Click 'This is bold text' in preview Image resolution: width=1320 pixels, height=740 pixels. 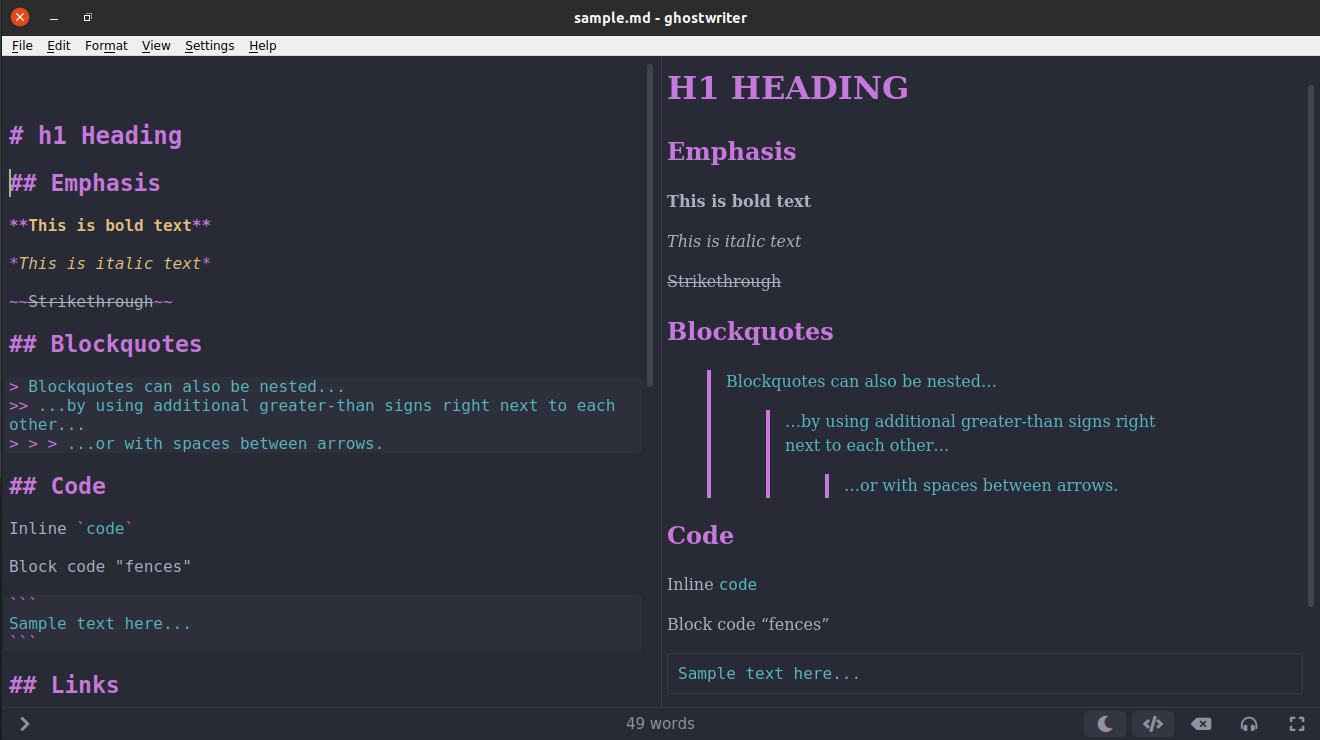(x=739, y=201)
